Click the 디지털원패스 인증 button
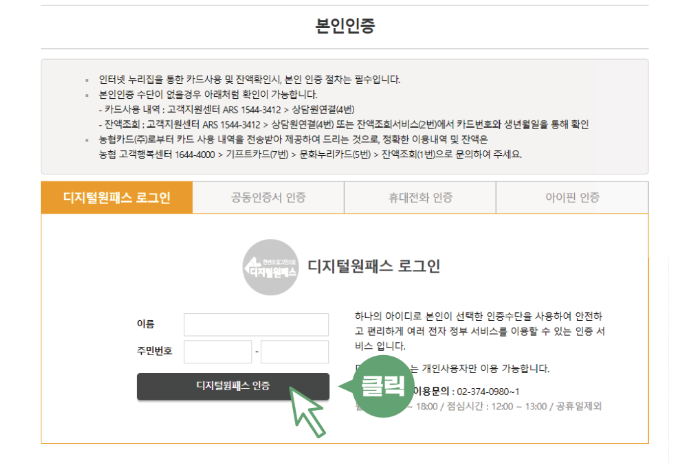The image size is (674, 473). (233, 386)
